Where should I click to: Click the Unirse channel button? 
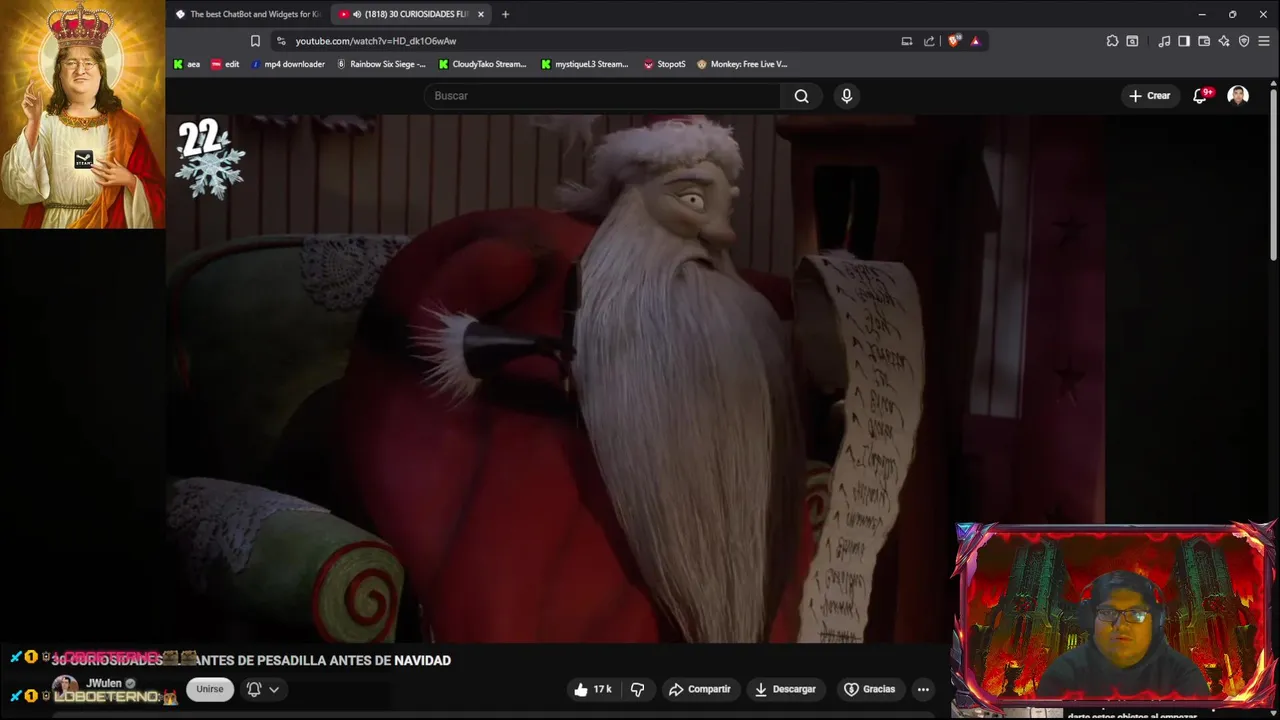[x=210, y=689]
